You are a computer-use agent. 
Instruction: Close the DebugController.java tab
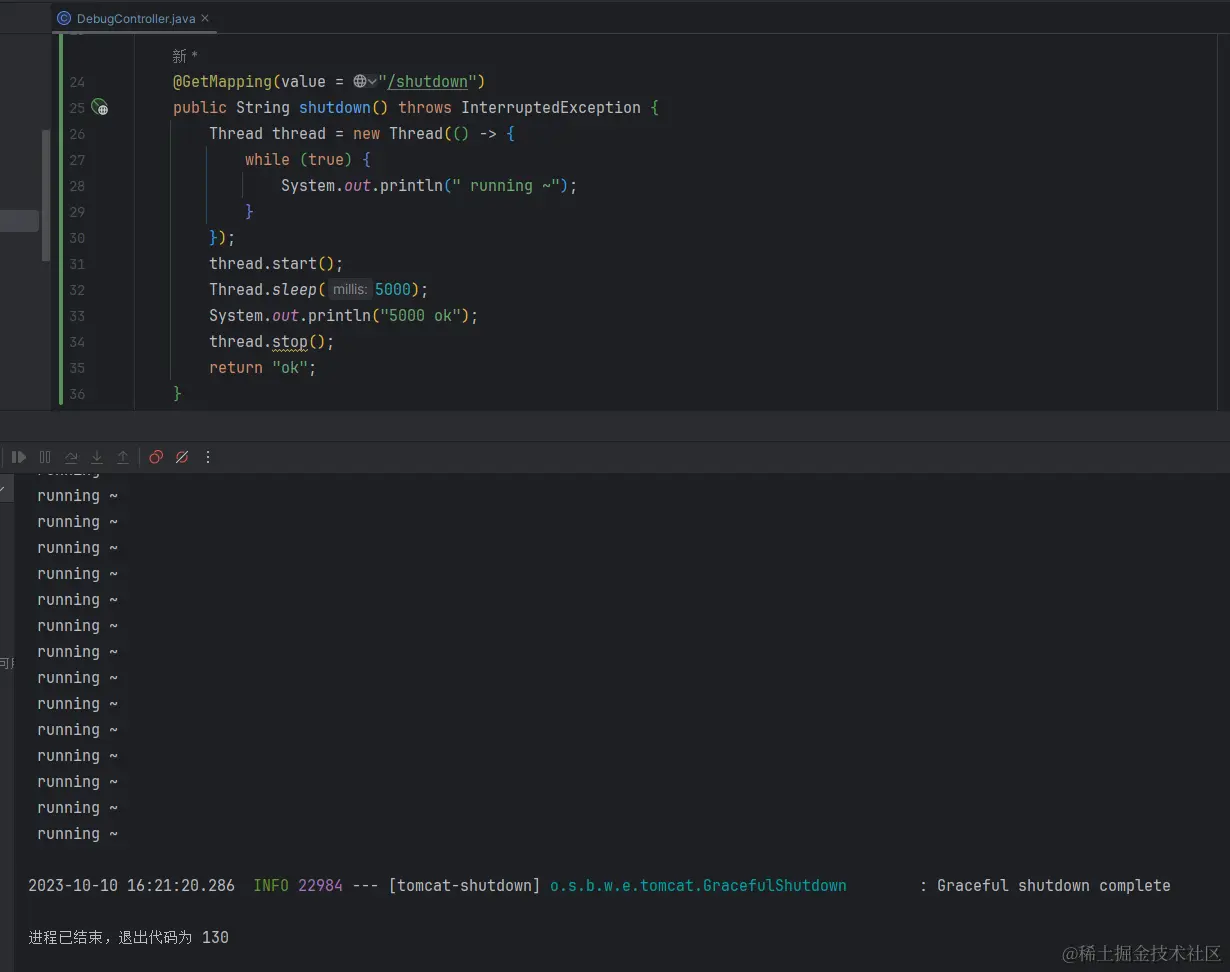pos(205,18)
